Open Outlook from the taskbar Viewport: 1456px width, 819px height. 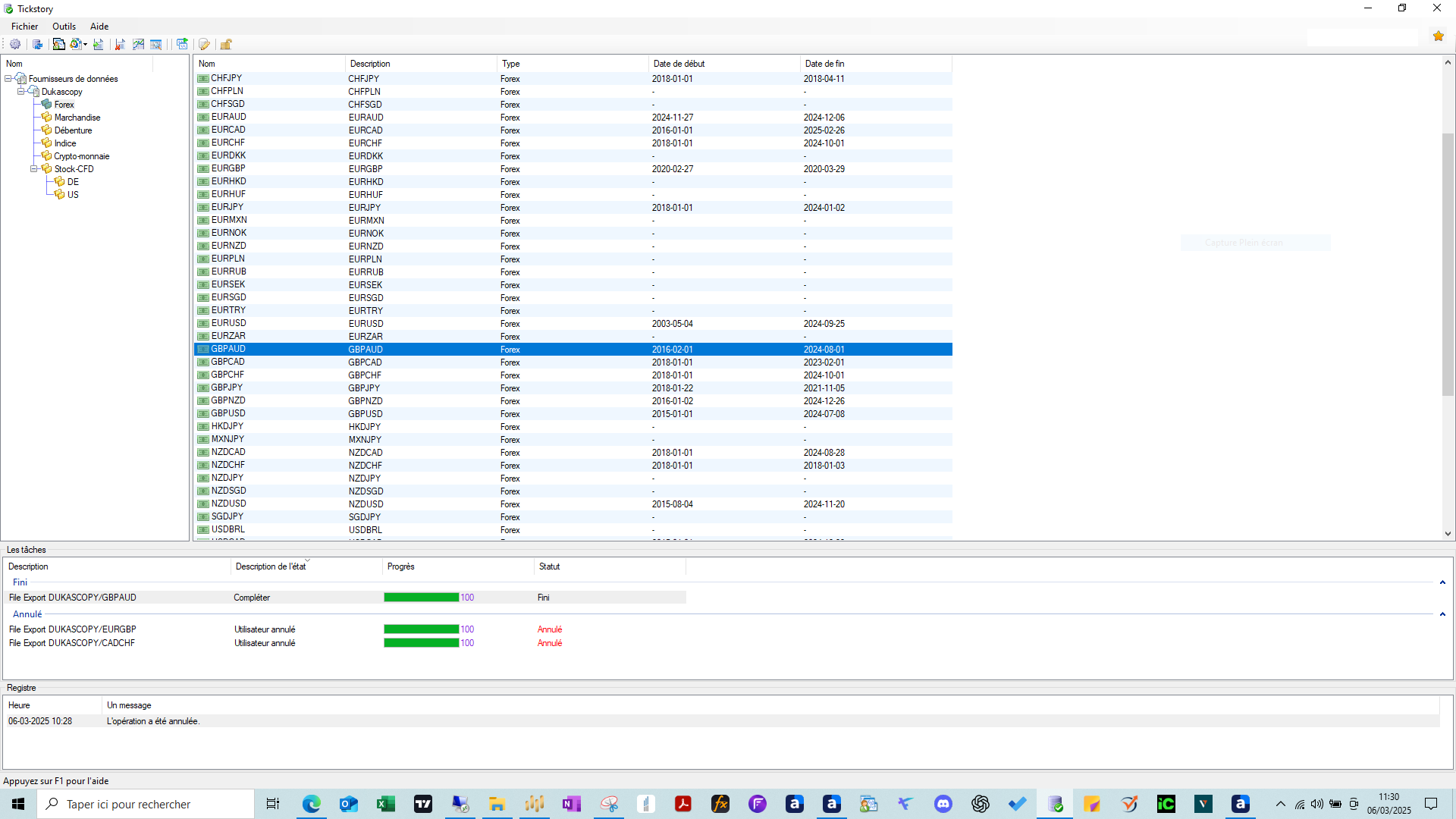(349, 804)
